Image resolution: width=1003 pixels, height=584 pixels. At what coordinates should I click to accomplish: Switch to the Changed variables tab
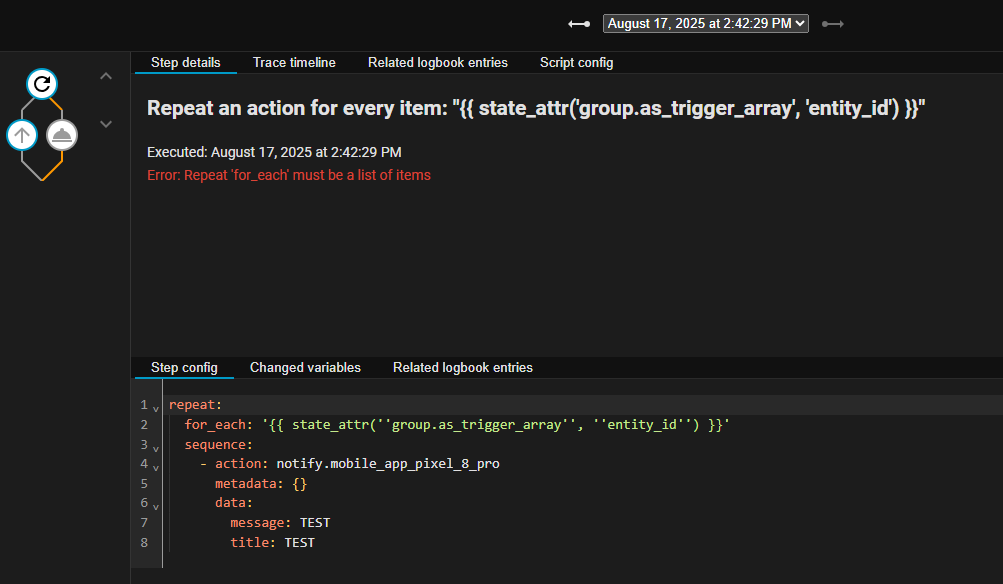pos(305,367)
